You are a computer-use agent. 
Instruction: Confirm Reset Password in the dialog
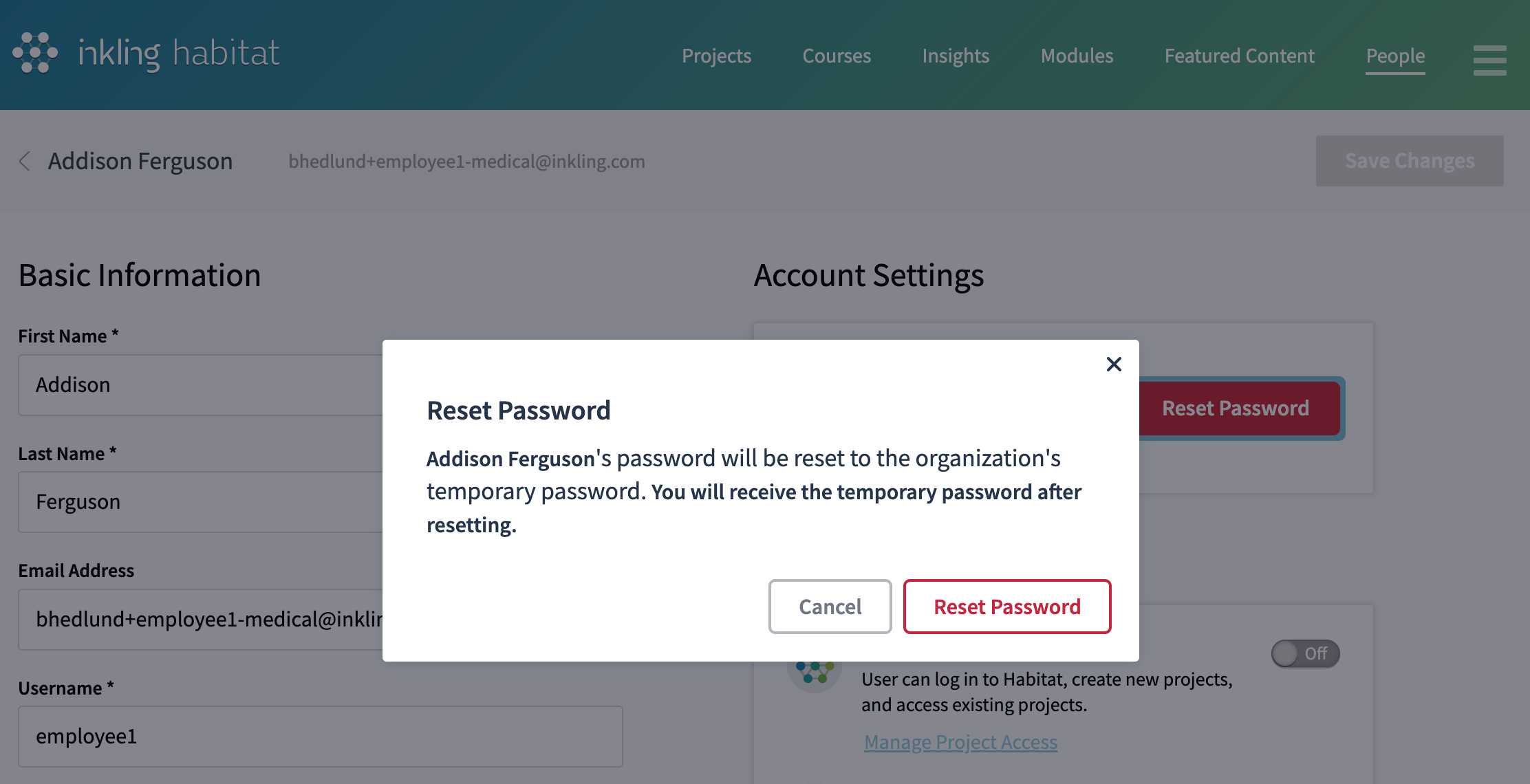click(x=1007, y=607)
